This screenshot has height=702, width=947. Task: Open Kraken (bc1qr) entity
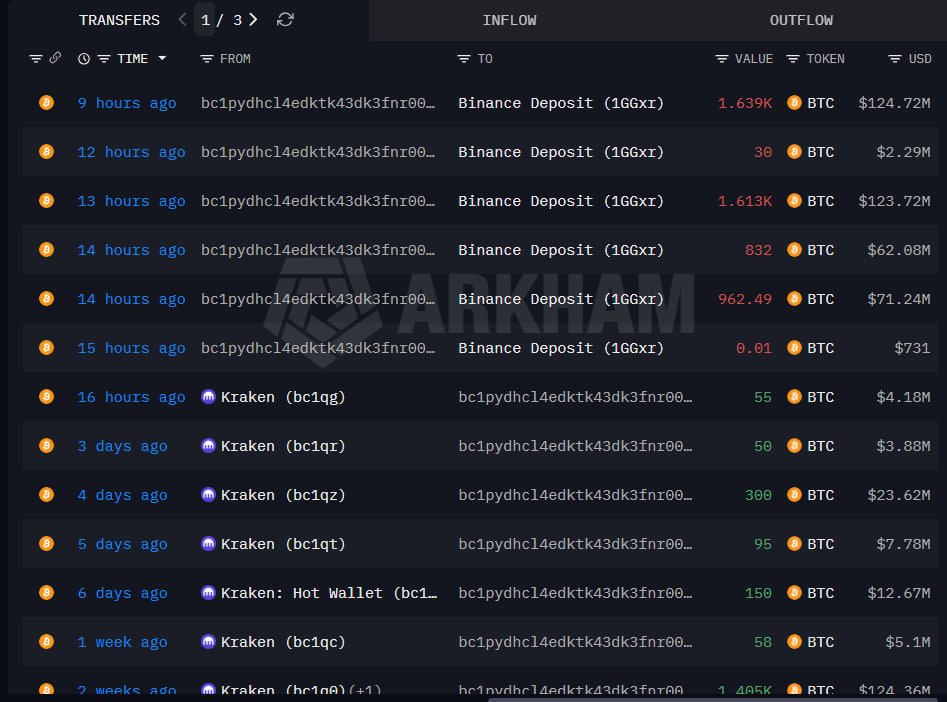point(283,446)
